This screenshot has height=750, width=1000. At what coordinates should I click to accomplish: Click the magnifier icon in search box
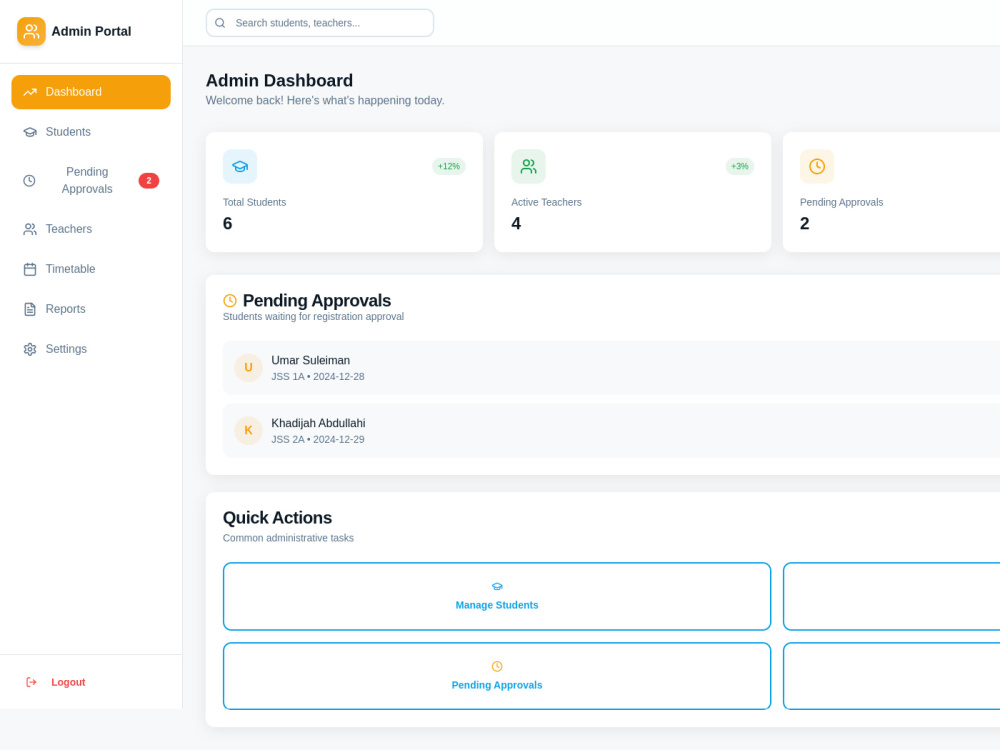[220, 23]
